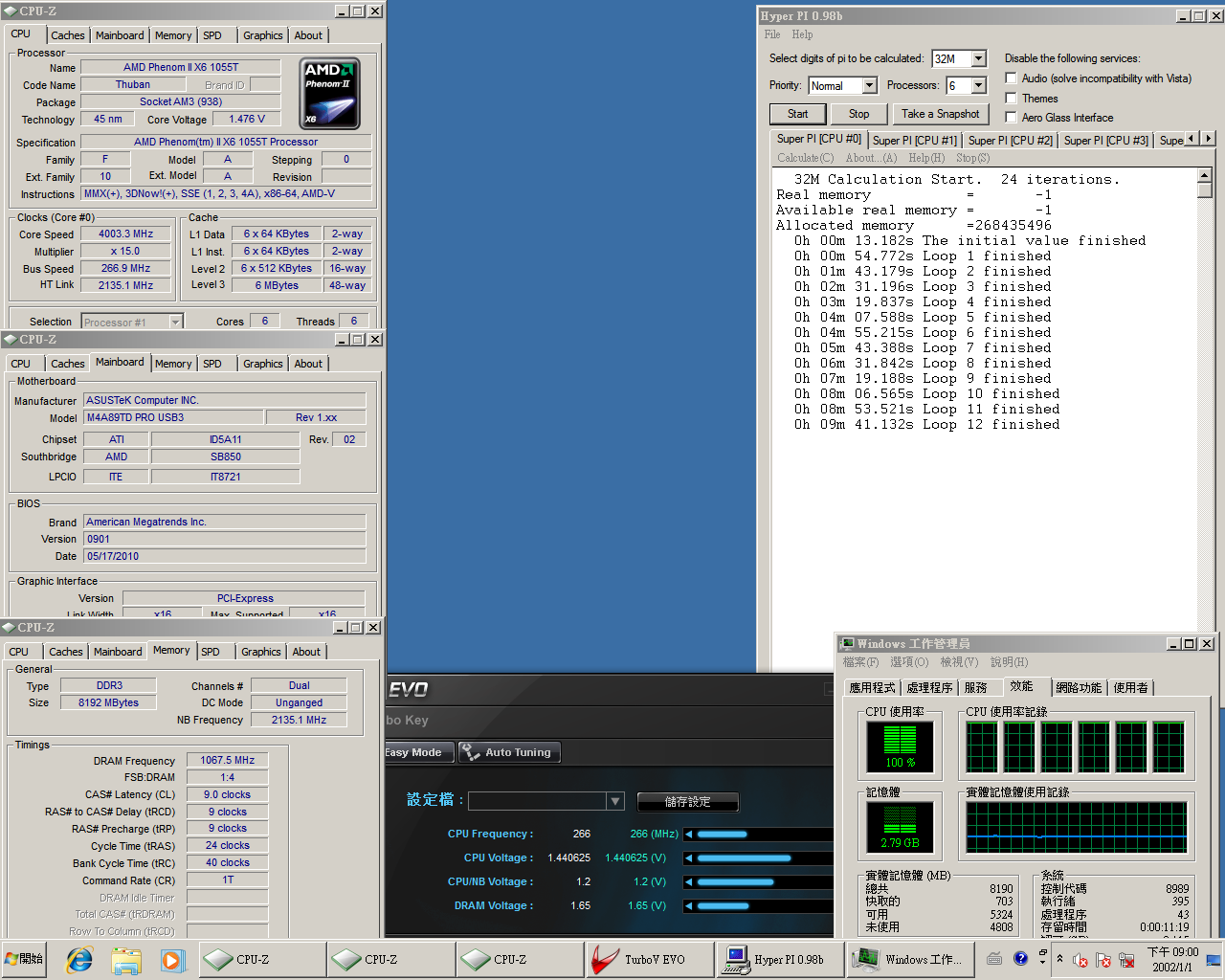Adjust the DRAM Voltage slider bar
Viewport: 1225px width, 980px height.
[724, 905]
